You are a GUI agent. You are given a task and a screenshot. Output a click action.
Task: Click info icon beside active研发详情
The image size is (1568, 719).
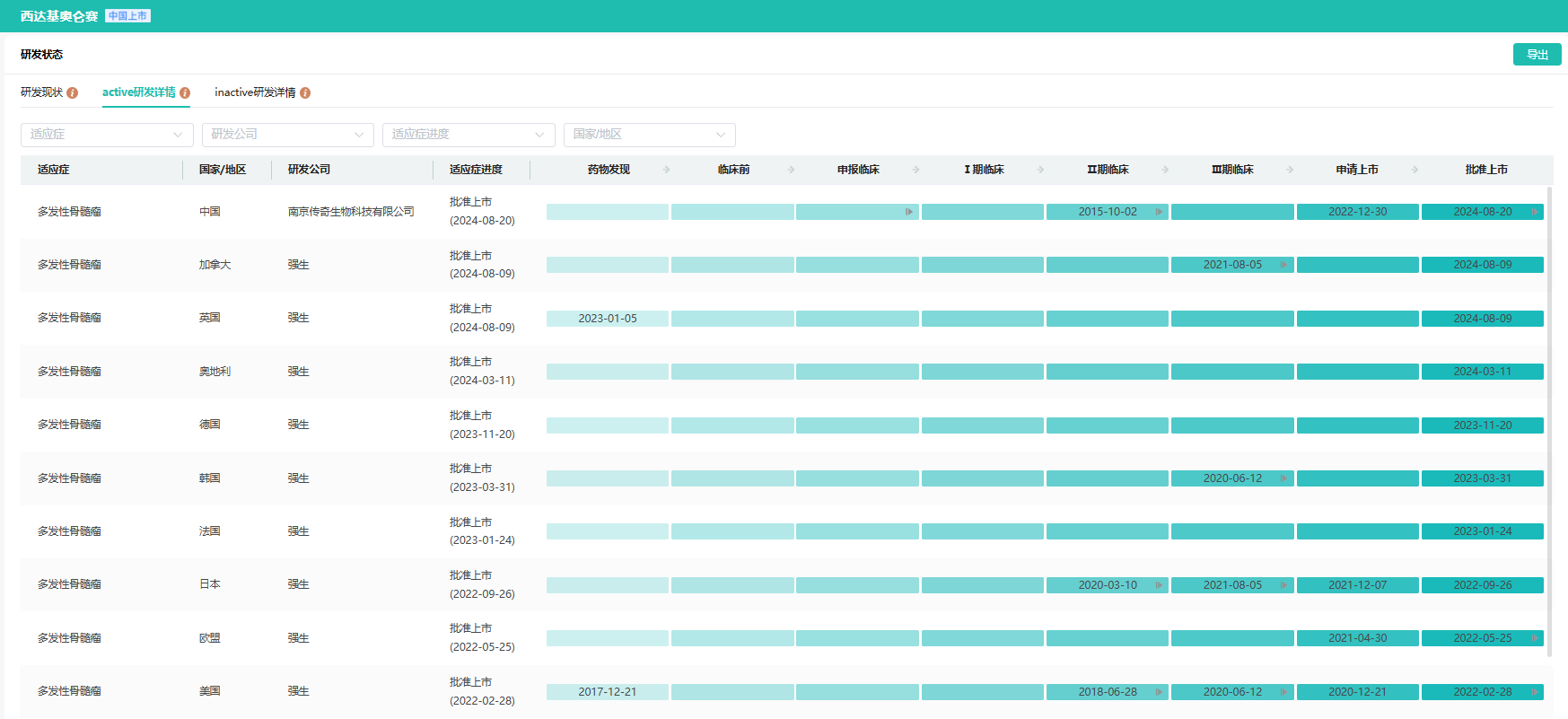185,92
